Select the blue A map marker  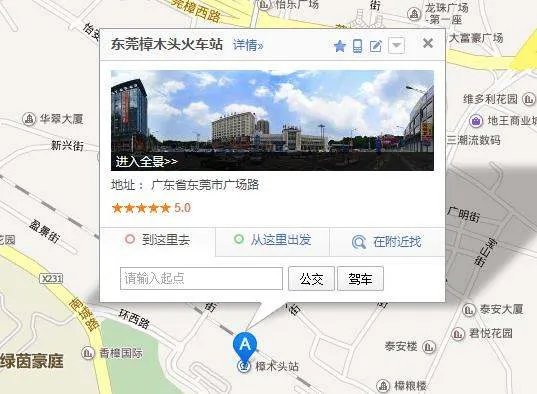point(245,345)
